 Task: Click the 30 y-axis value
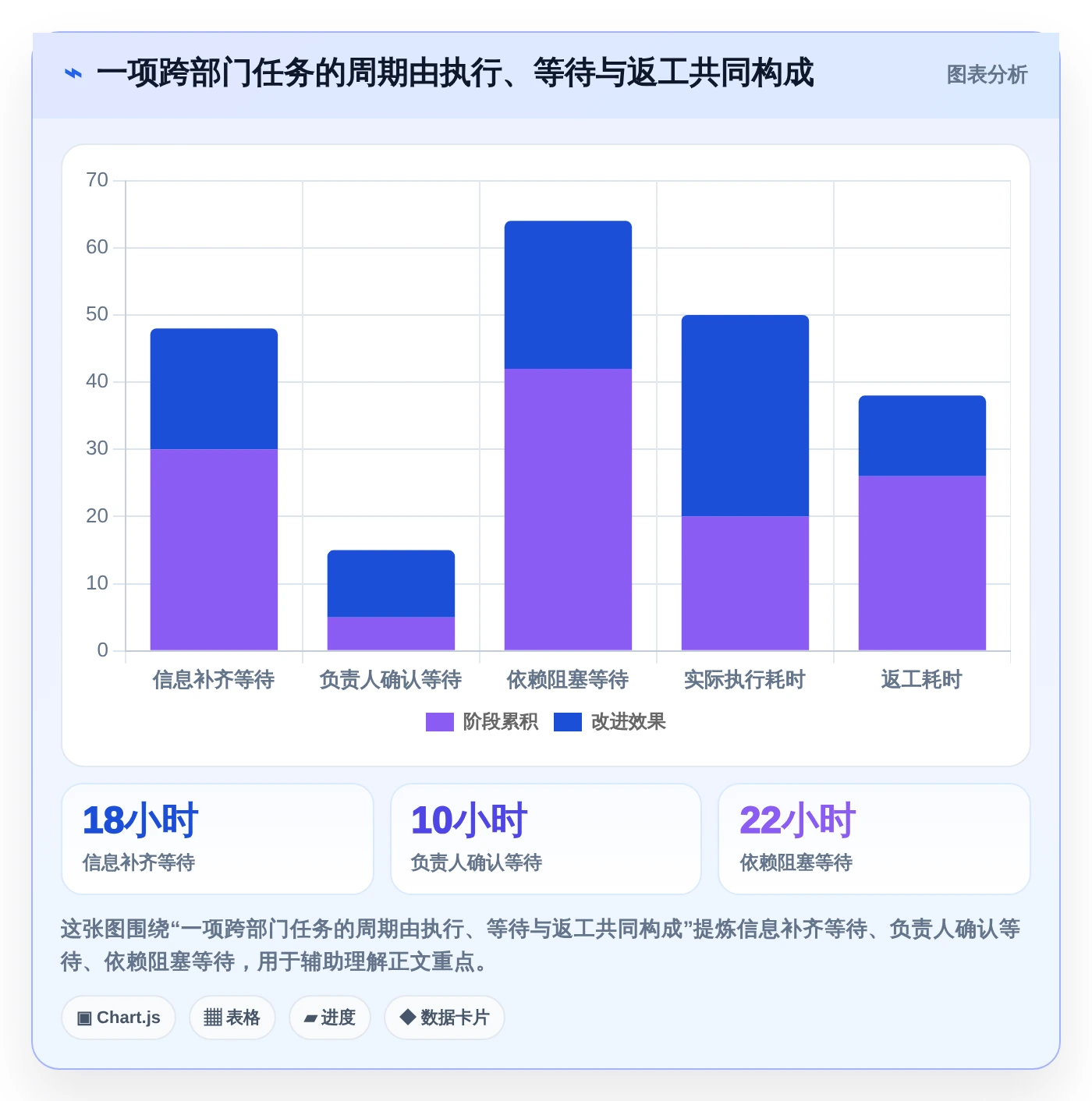click(x=97, y=448)
